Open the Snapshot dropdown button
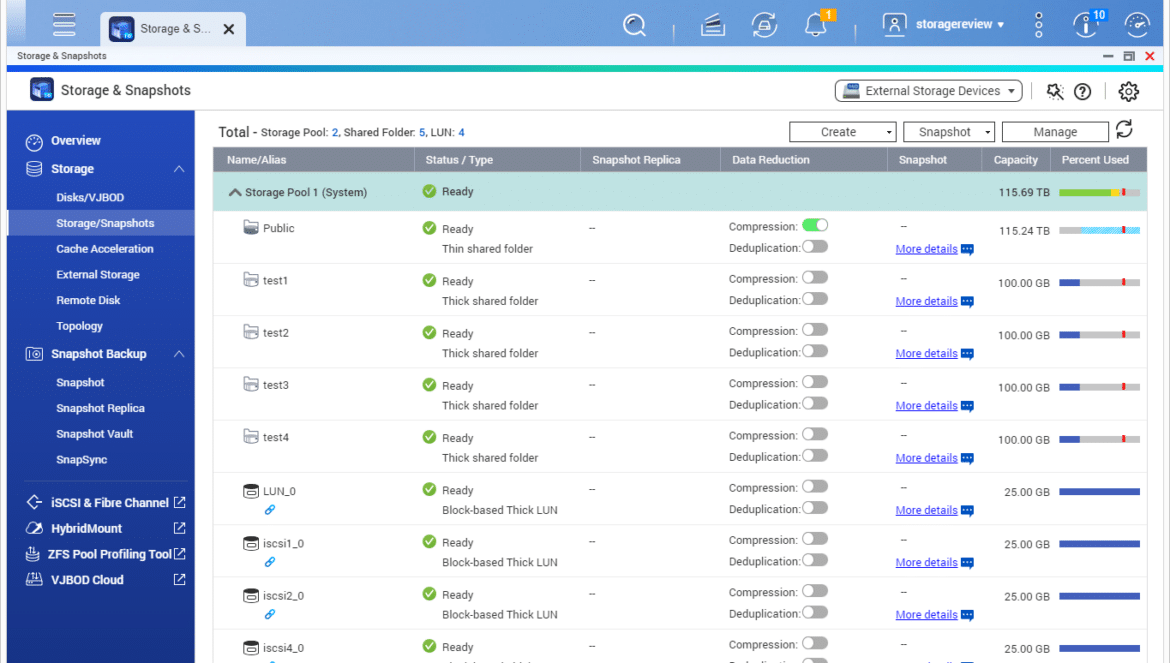 click(948, 132)
